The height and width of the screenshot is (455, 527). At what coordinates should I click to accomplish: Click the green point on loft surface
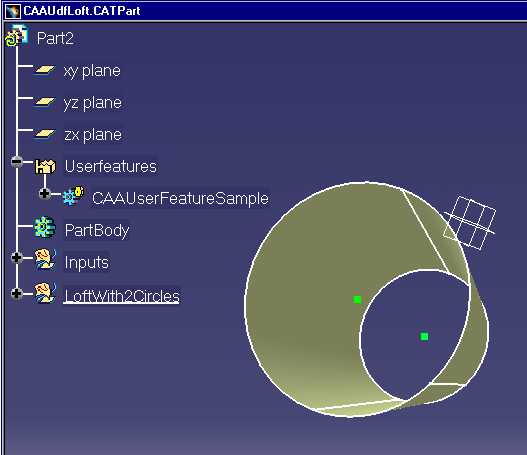click(358, 299)
